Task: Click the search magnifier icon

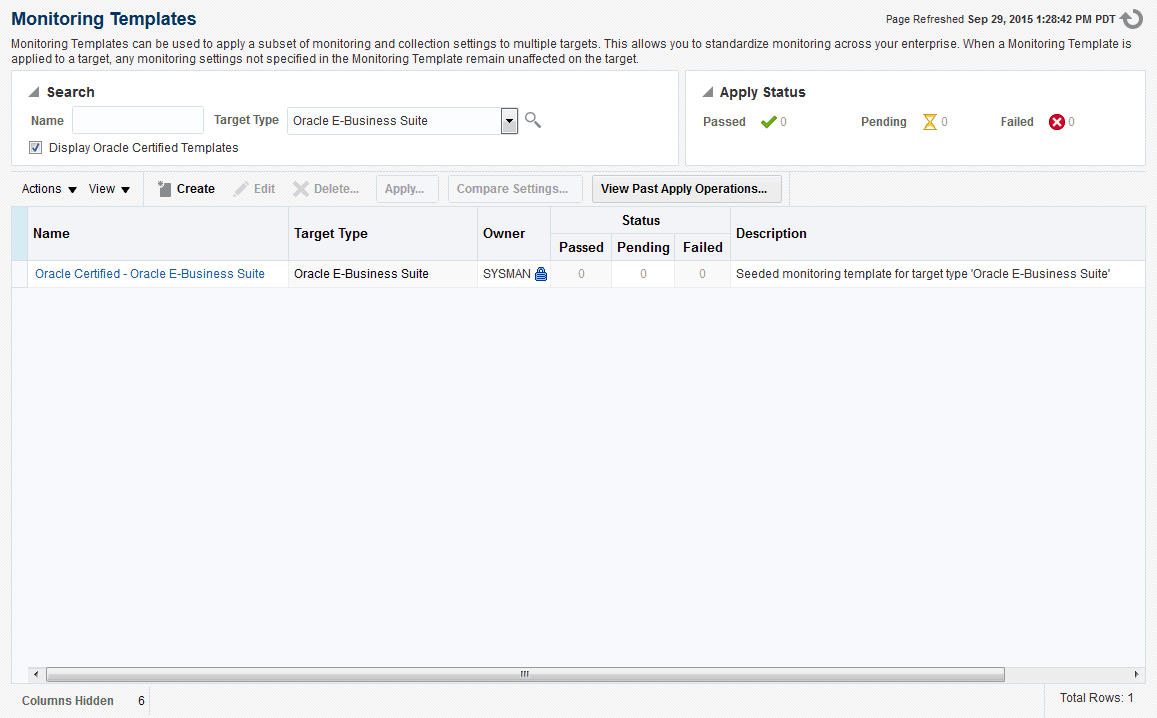Action: coord(533,120)
